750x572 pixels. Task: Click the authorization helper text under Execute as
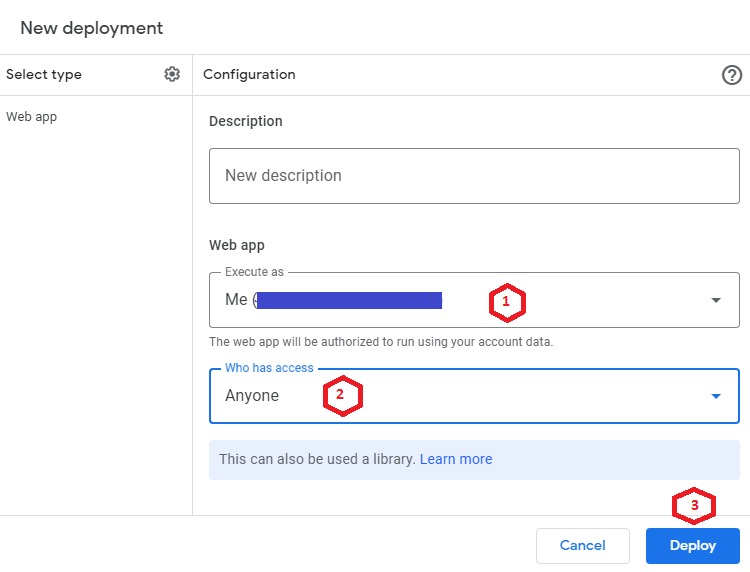[381, 342]
